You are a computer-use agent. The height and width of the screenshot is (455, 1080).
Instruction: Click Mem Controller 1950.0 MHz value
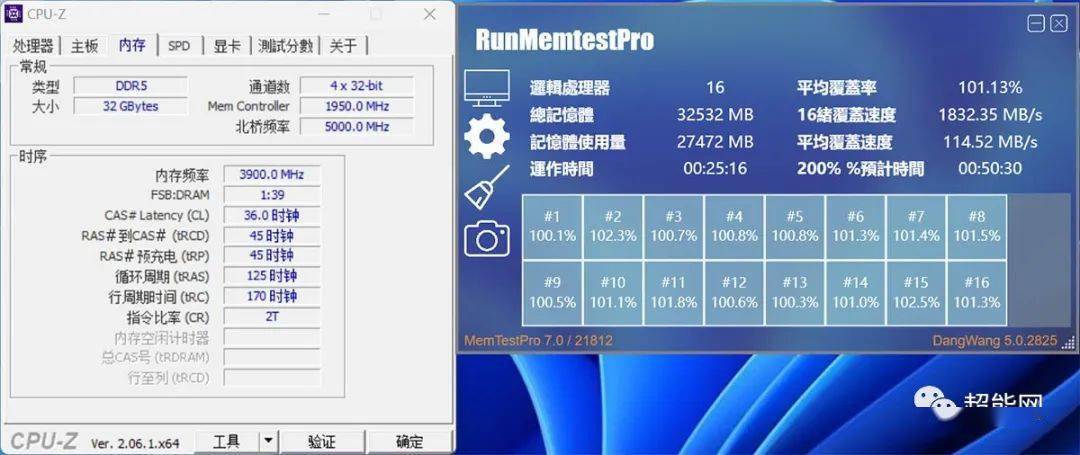357,107
